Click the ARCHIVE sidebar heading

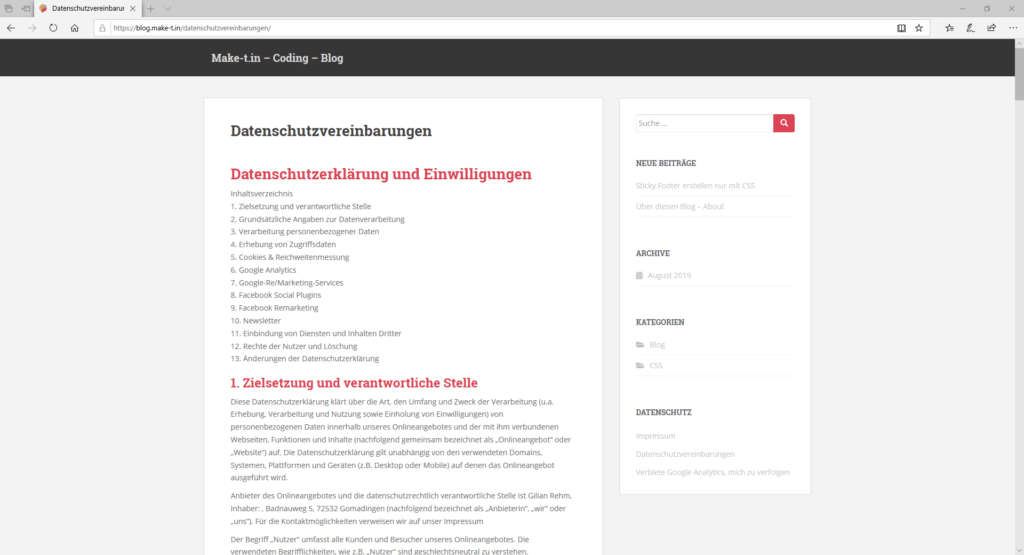pyautogui.click(x=653, y=253)
